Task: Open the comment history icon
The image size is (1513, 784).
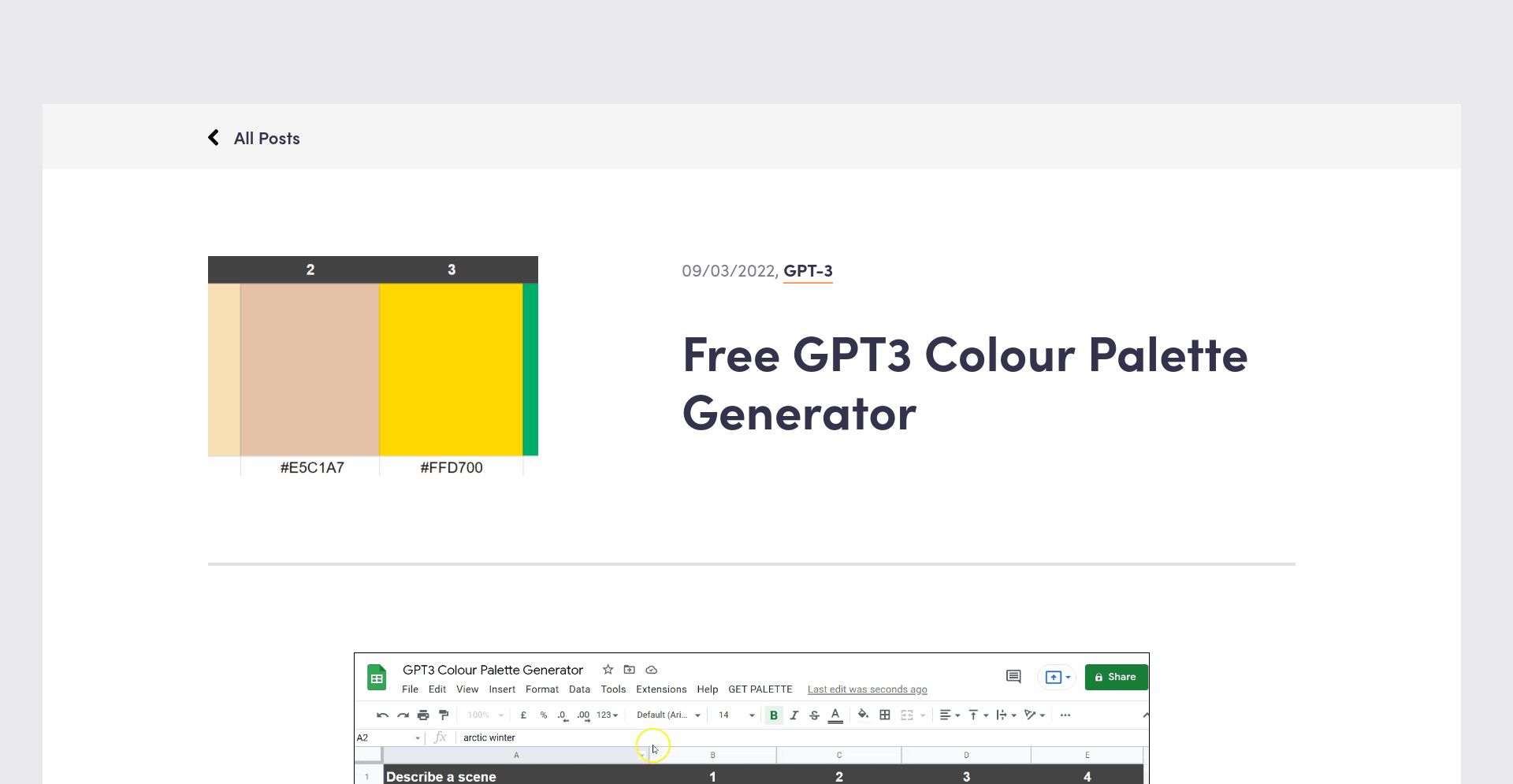Action: click(1013, 677)
